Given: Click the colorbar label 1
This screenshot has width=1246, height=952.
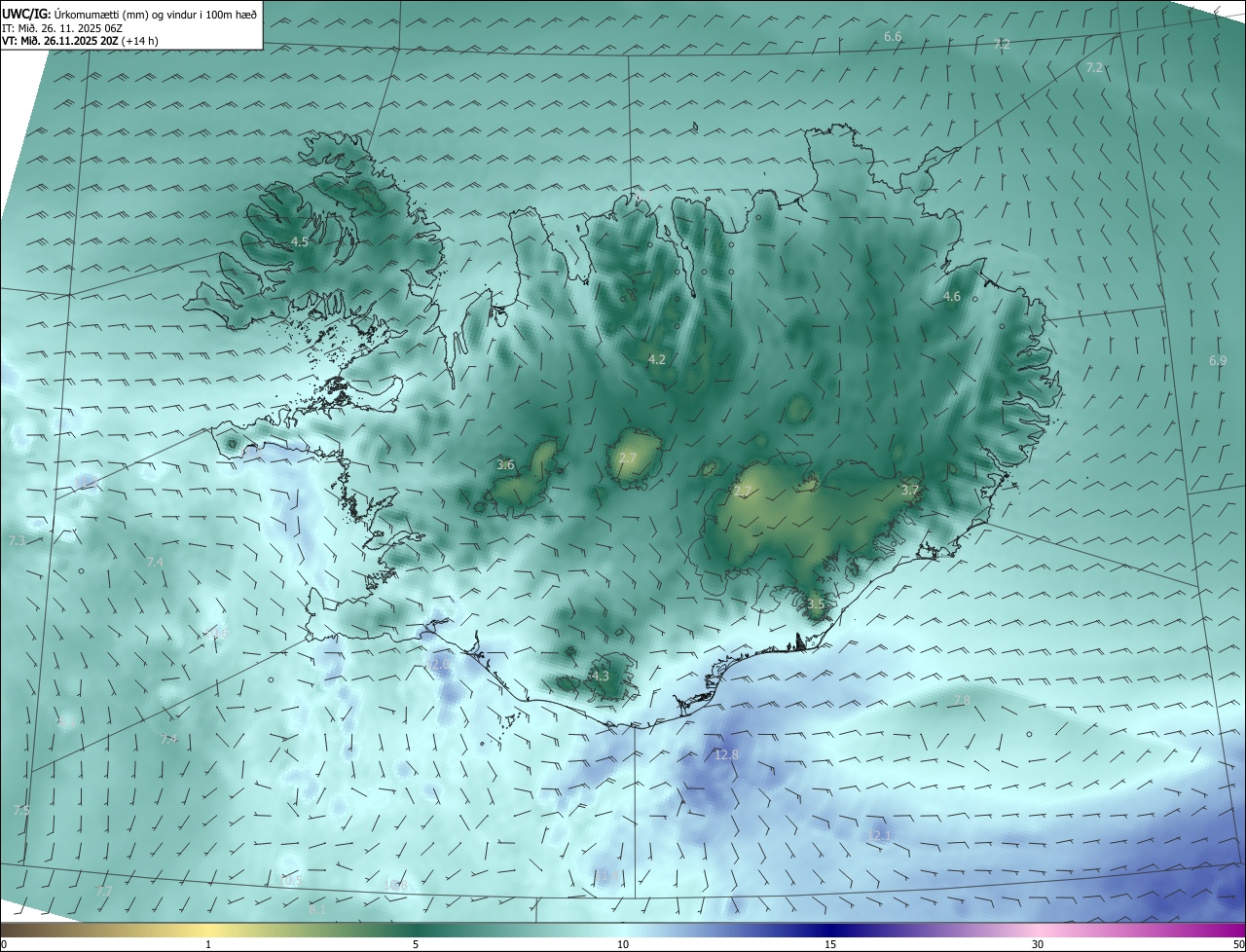Looking at the screenshot, I should click(x=209, y=944).
